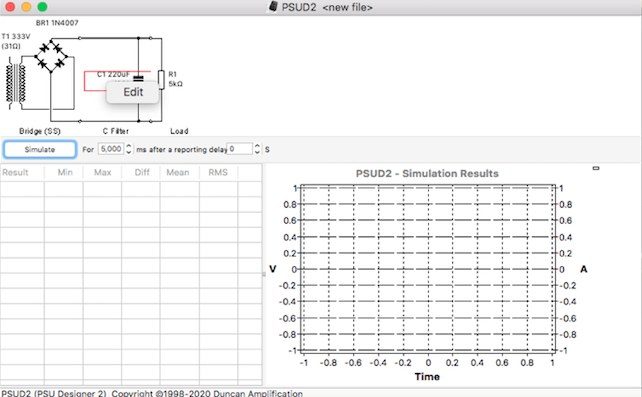Select the T1 transformer symbol in the schematic
642x397 pixels.
pyautogui.click(x=16, y=84)
